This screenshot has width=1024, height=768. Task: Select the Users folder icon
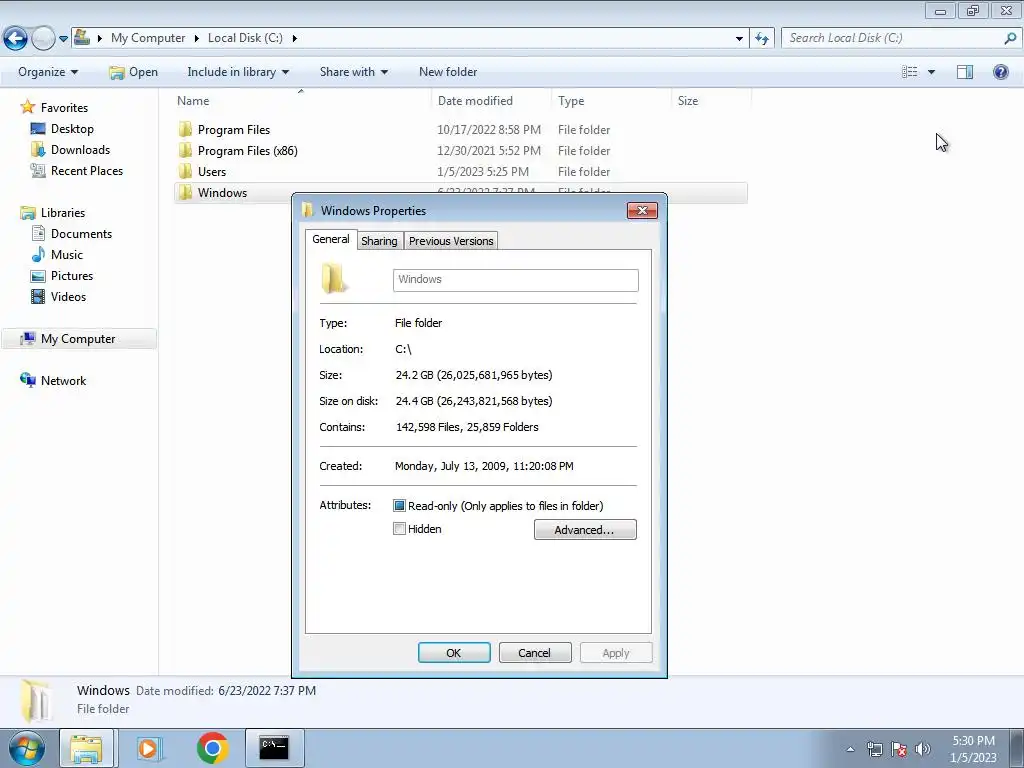185,171
